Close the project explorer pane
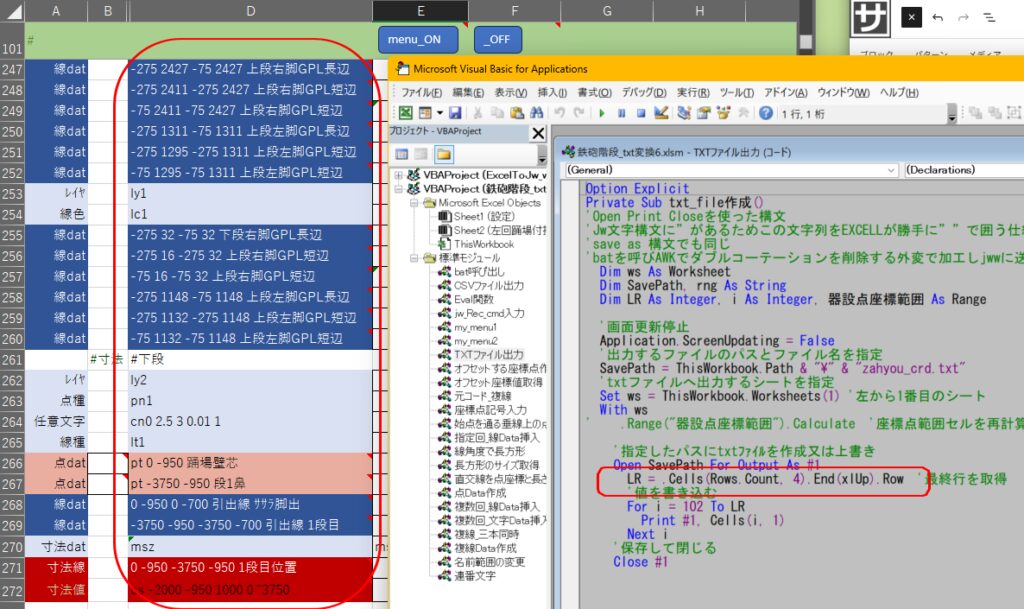1024x609 pixels. (x=537, y=133)
